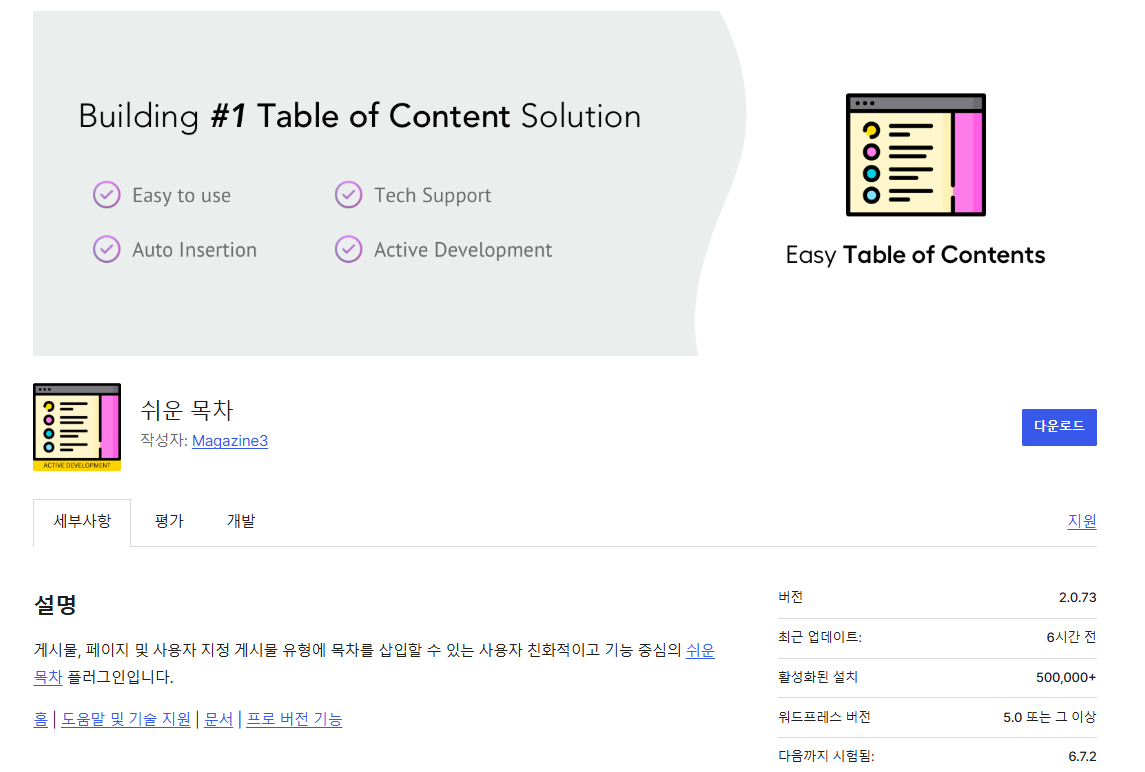This screenshot has height=772, width=1145.
Task: Click the 최근 업데이트 label
Action: [x=819, y=637]
